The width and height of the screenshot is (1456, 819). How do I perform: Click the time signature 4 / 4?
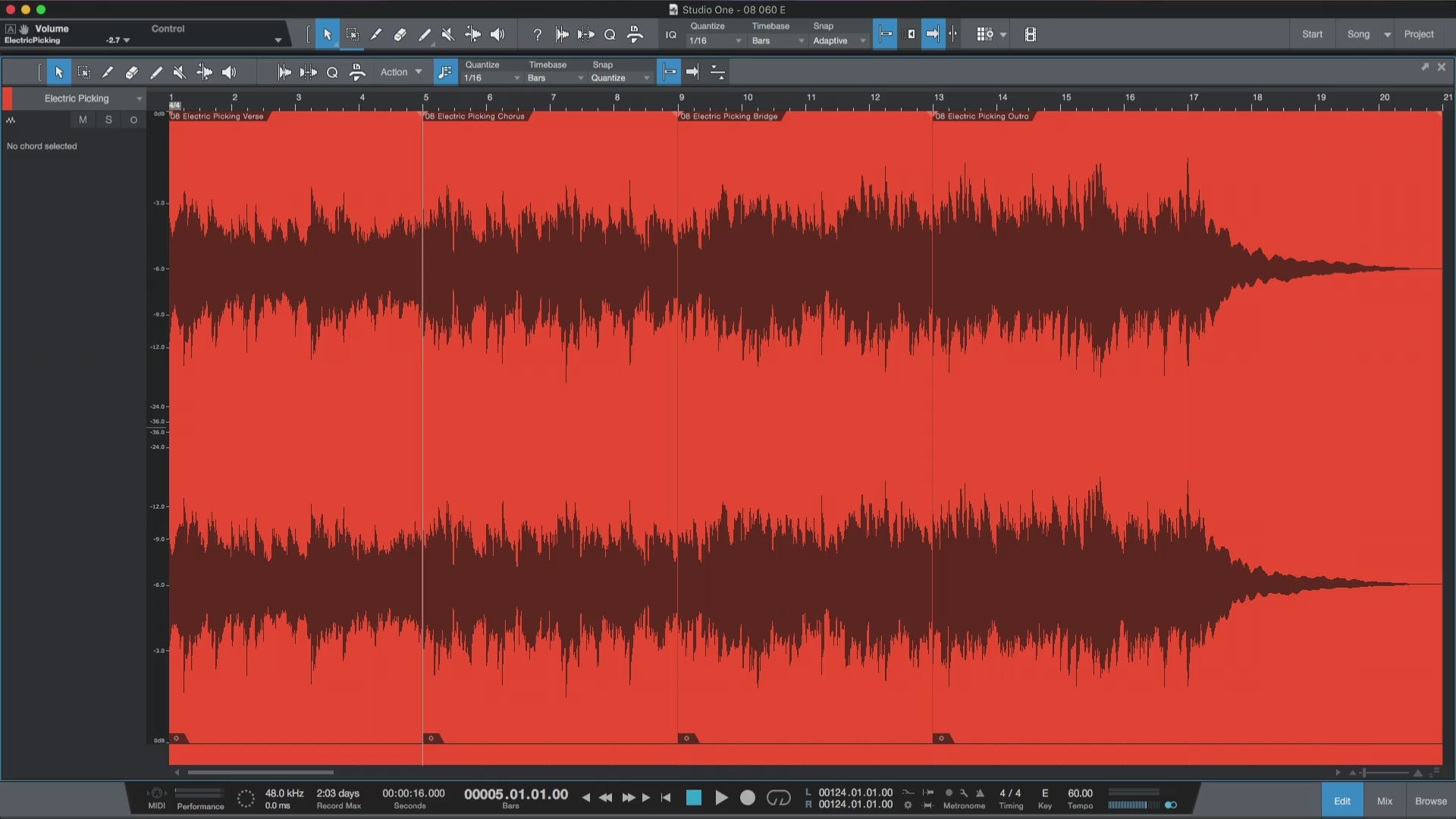pyautogui.click(x=1010, y=793)
